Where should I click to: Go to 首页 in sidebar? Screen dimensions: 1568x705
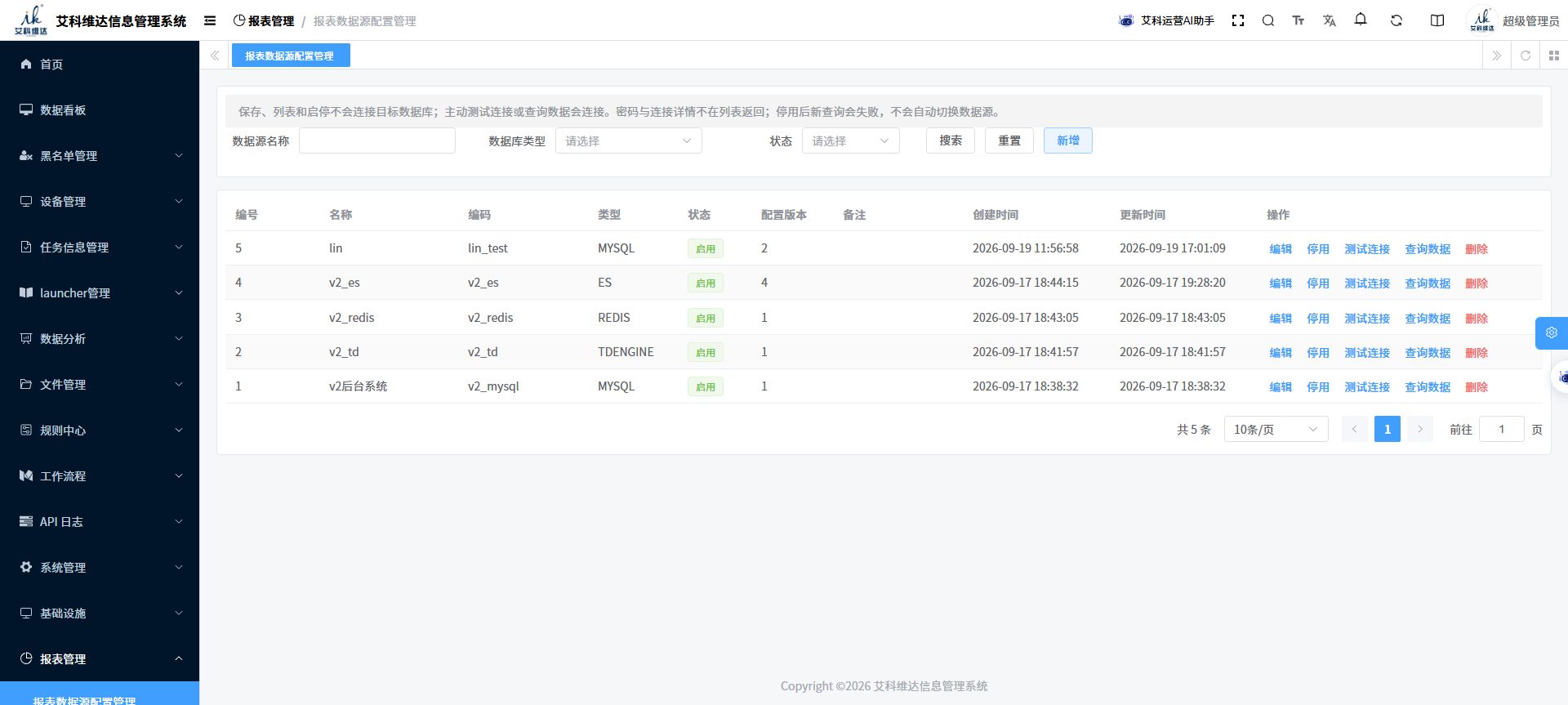click(x=100, y=64)
